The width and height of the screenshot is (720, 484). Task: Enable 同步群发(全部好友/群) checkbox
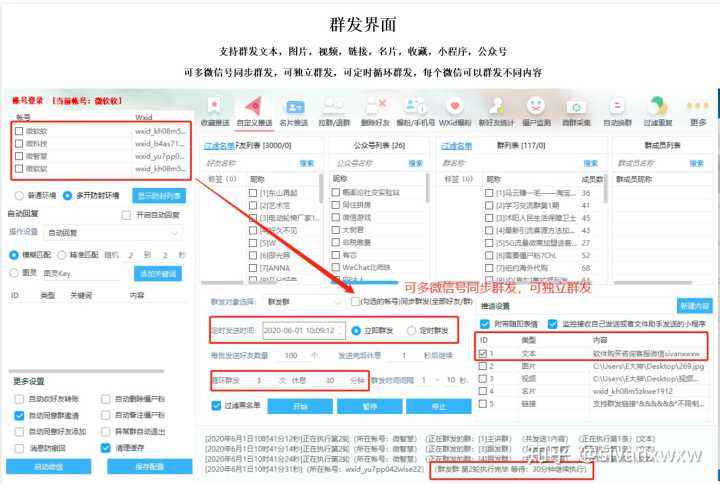point(355,302)
